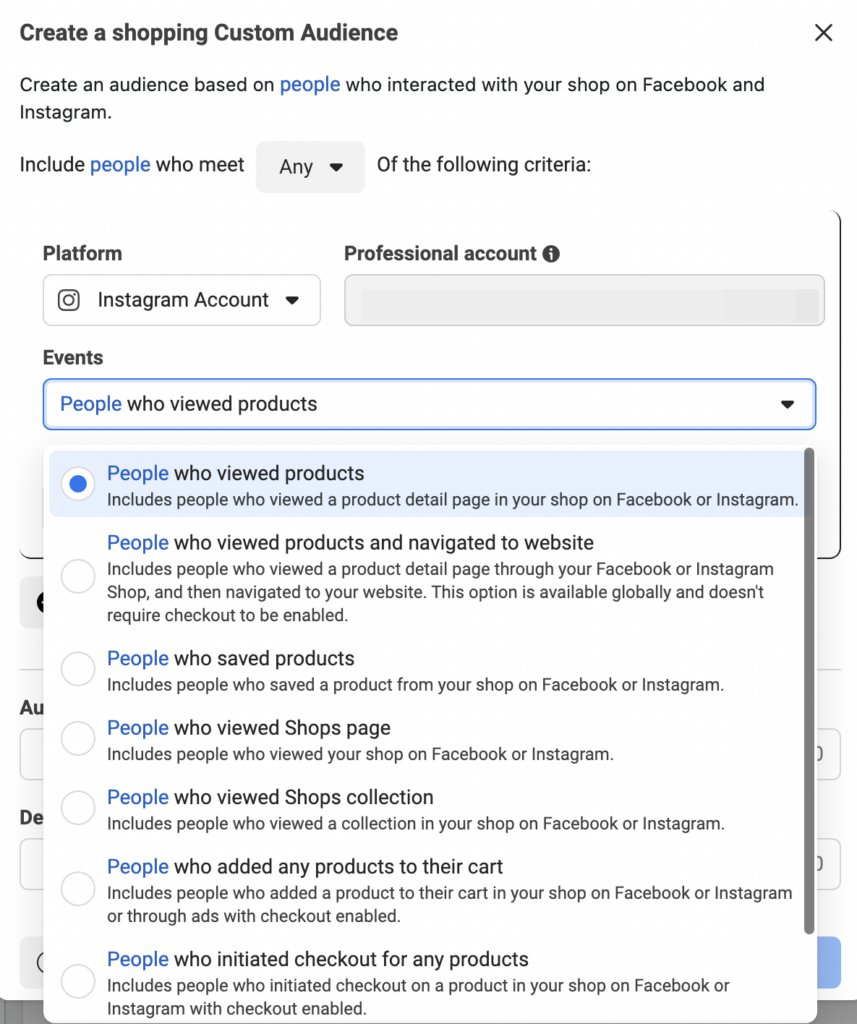Image resolution: width=857 pixels, height=1024 pixels.
Task: Pick People who viewed Shops page option
Action: (x=78, y=739)
